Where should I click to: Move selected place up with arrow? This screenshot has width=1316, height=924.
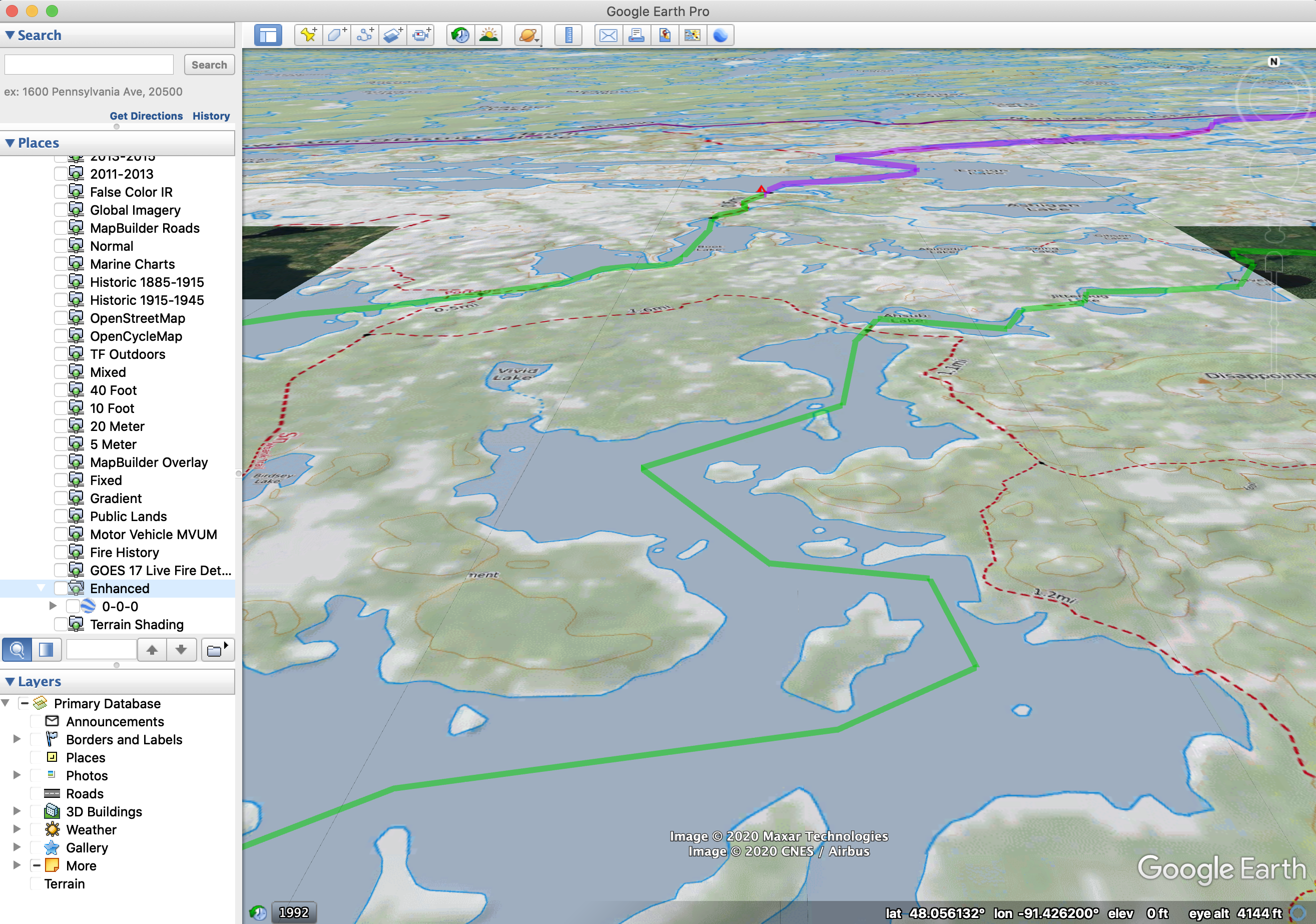pos(152,649)
